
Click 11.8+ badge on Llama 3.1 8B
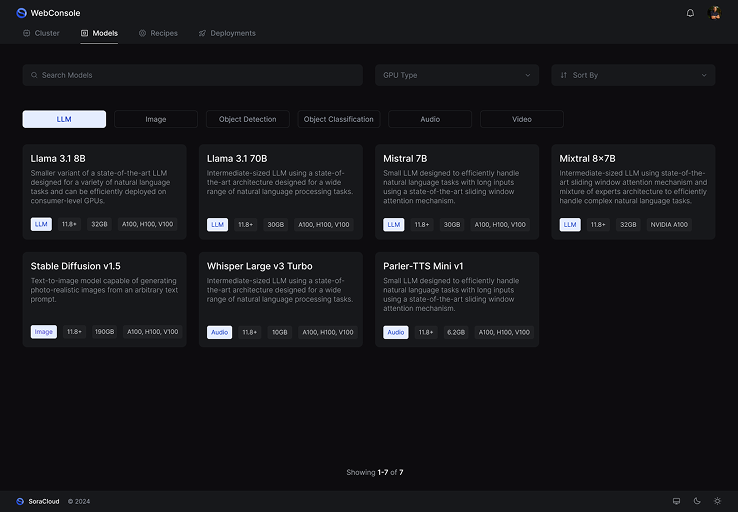pyautogui.click(x=69, y=224)
